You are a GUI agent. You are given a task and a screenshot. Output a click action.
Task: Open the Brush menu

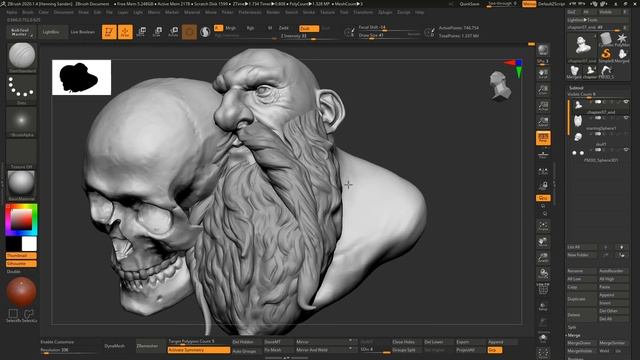tap(28, 12)
